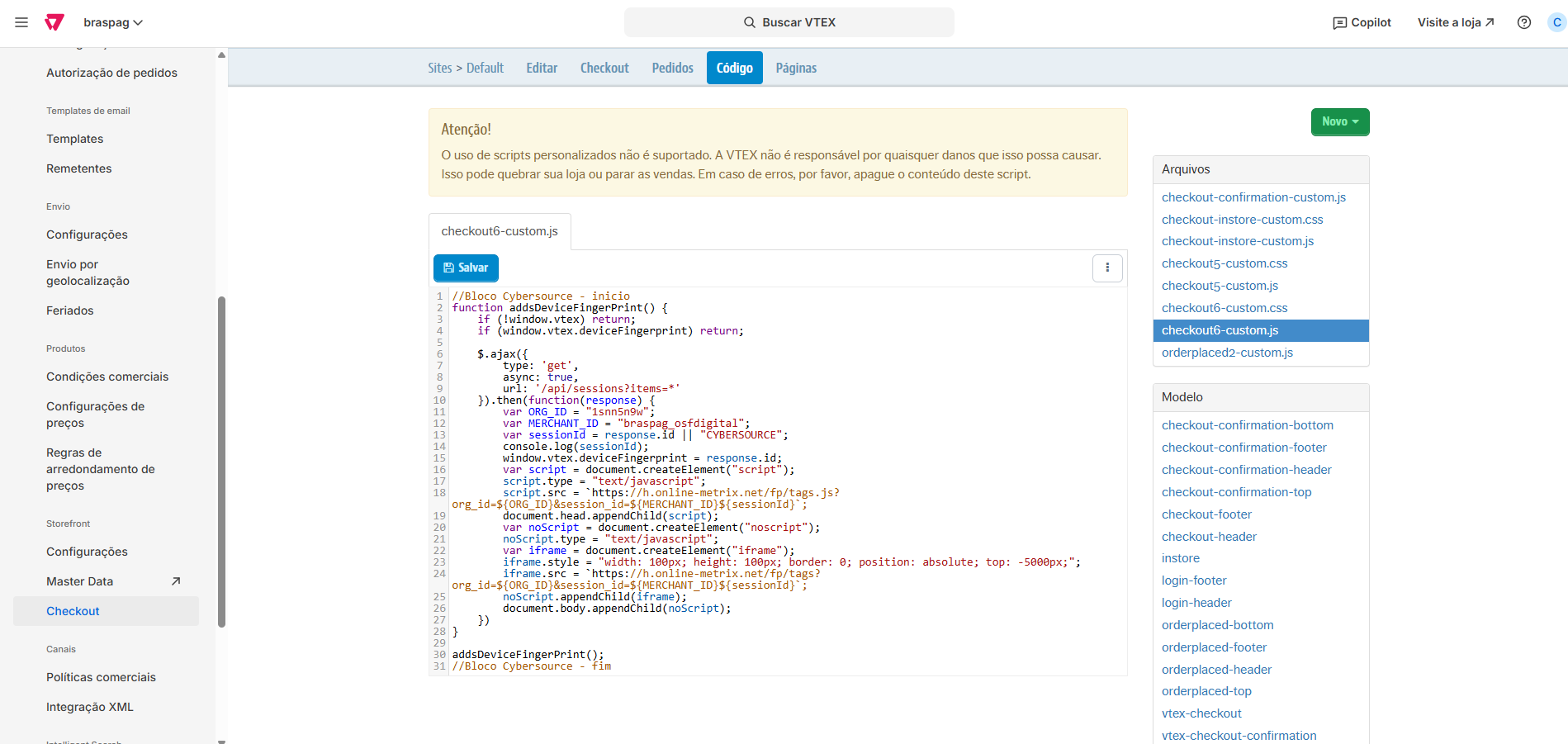
Task: Open Feriados in the sidebar
Action: (69, 310)
